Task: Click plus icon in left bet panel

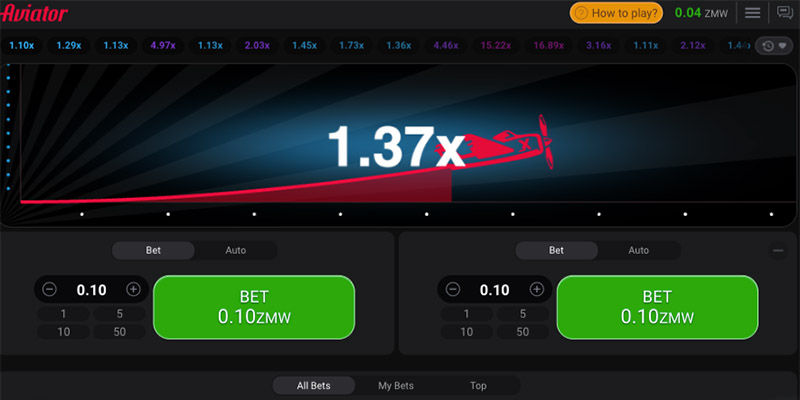Action: [133, 289]
